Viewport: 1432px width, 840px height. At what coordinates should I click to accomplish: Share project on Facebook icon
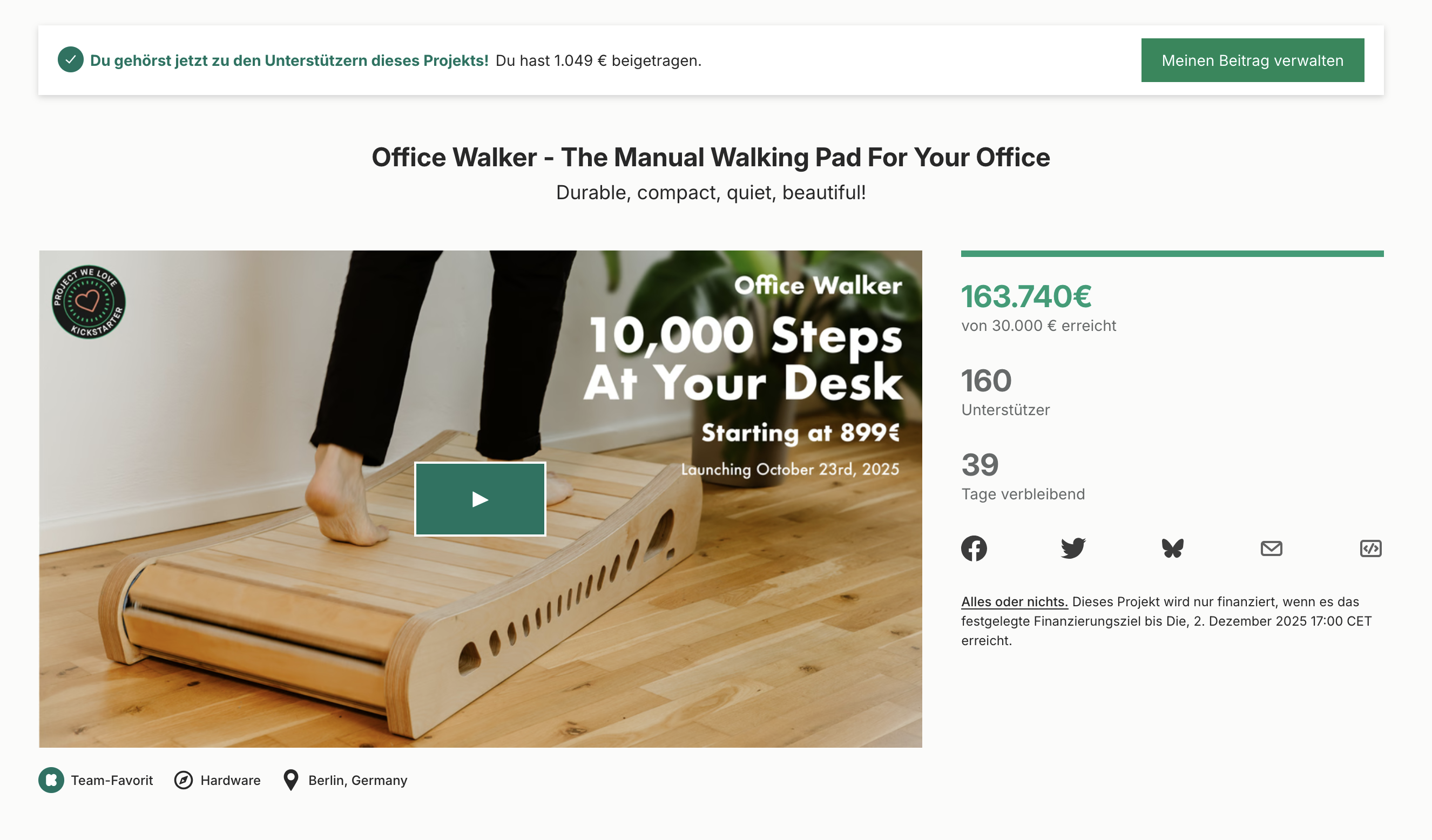974,548
